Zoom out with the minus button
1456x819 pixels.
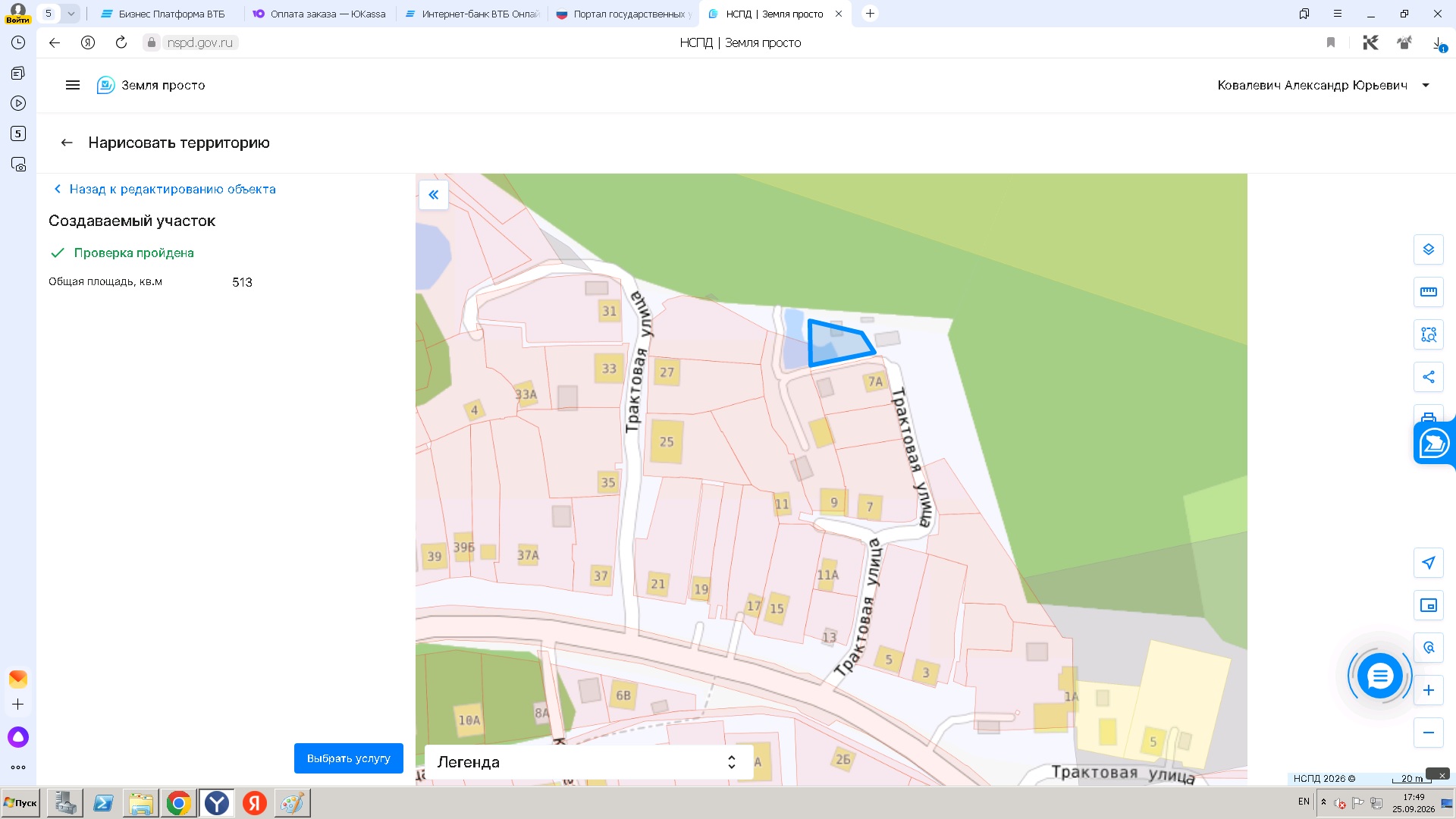(1428, 733)
